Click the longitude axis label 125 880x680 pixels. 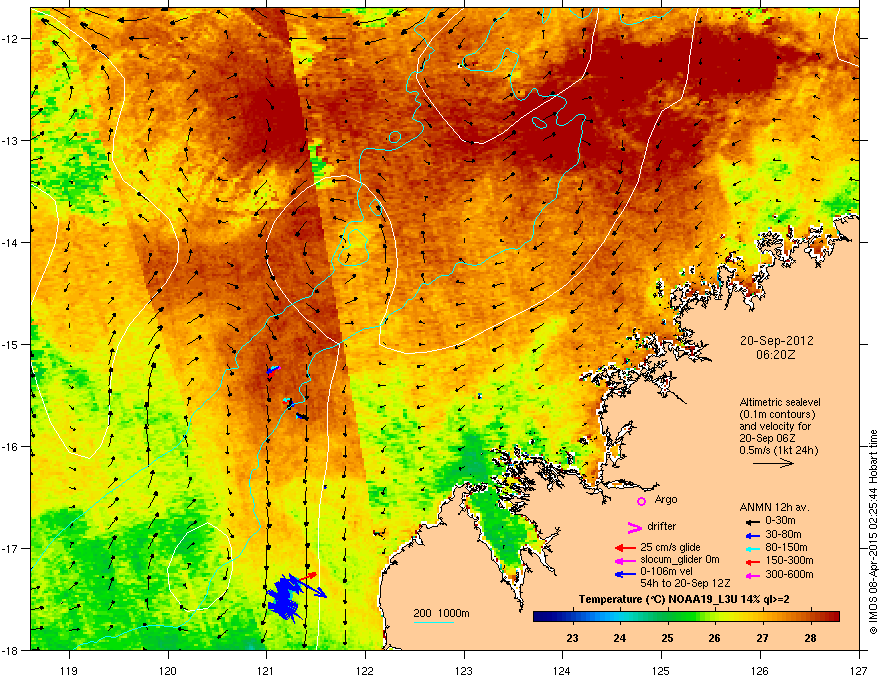coord(661,671)
